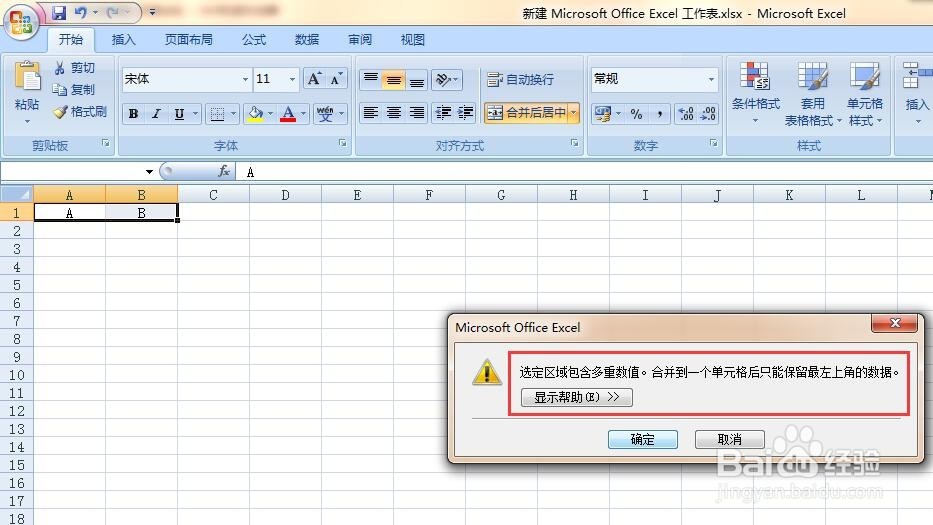Switch to 数据 ribbon tab

click(x=307, y=40)
